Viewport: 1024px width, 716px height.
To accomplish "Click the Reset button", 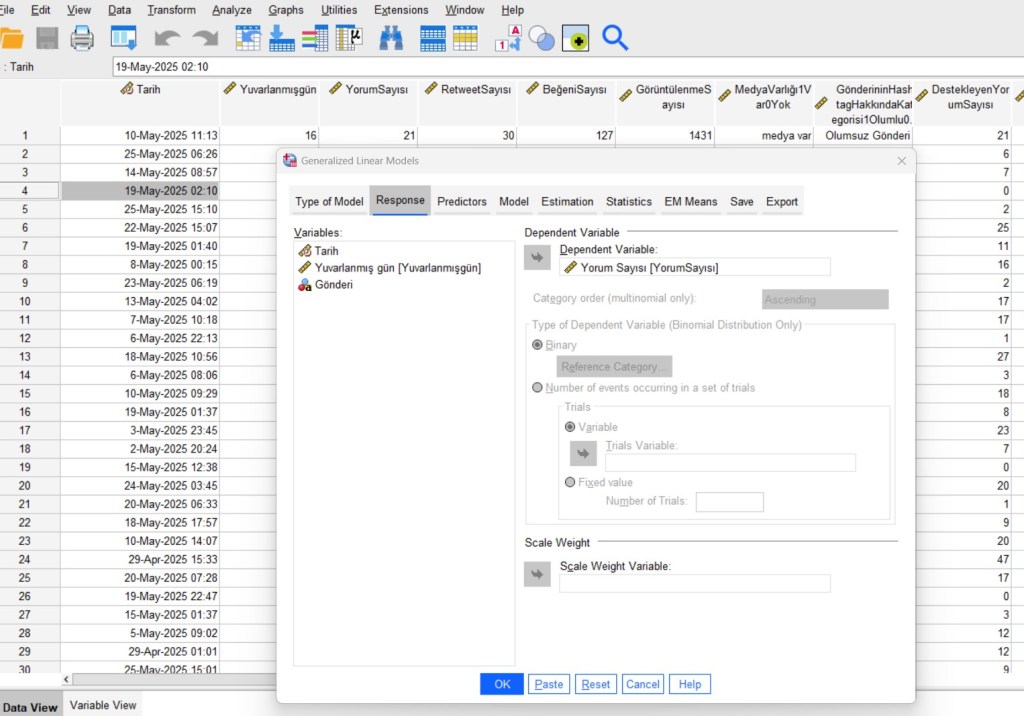I will 596,684.
